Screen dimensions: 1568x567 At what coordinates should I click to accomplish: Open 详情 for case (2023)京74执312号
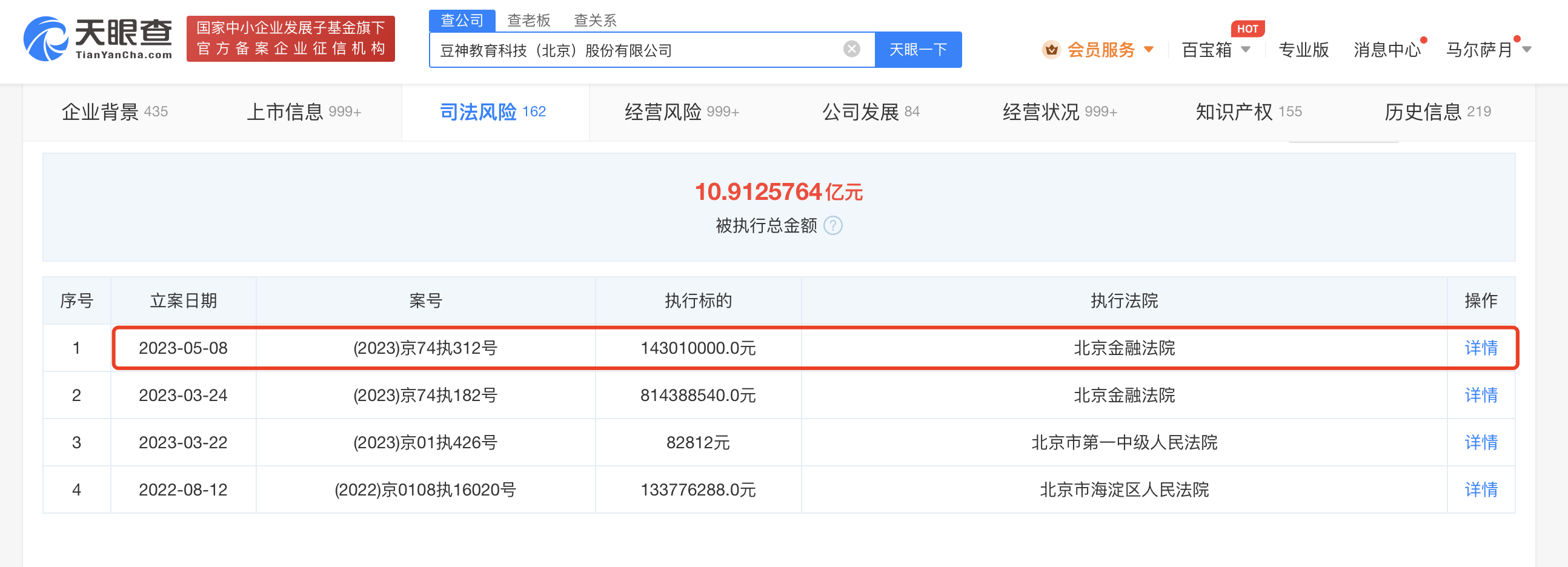[x=1480, y=348]
